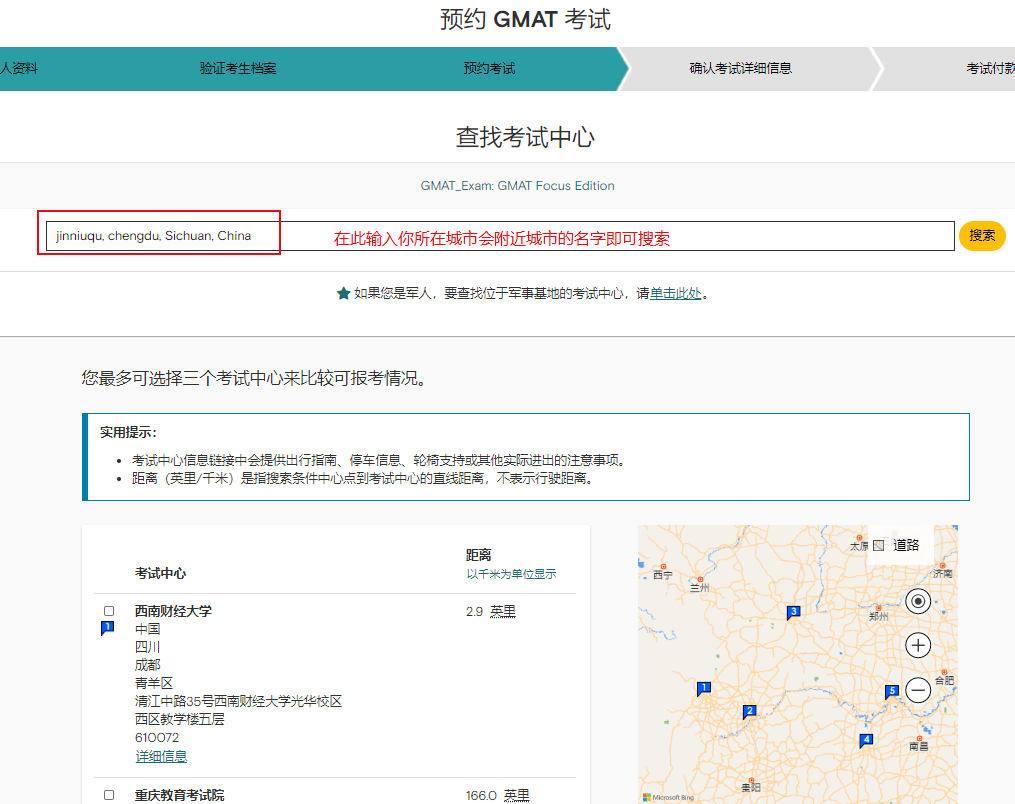Click the GMAT Focus Edition exam label
Viewport: 1015px width, 804px height.
(x=517, y=186)
